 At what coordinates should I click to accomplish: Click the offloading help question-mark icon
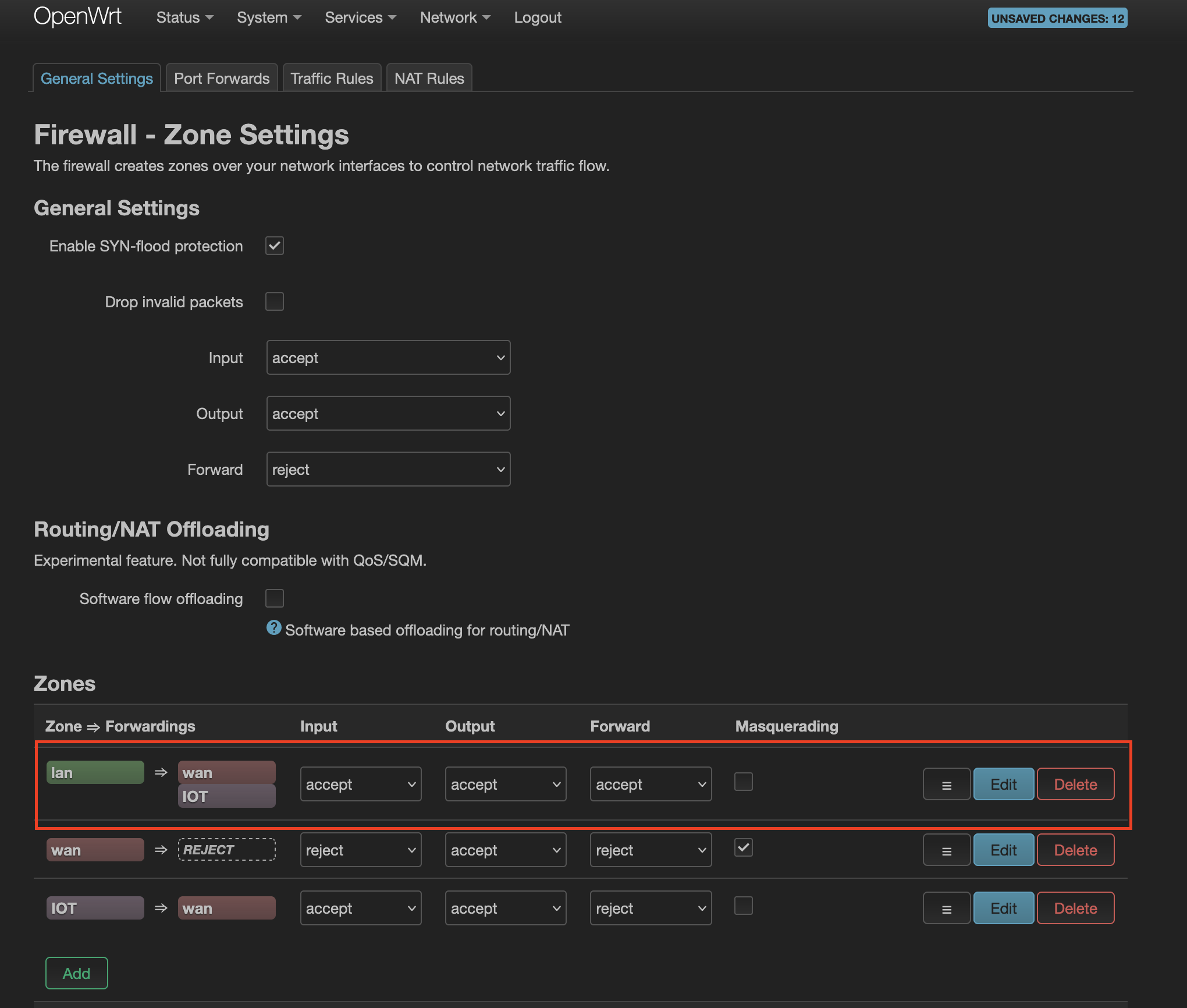click(x=273, y=629)
